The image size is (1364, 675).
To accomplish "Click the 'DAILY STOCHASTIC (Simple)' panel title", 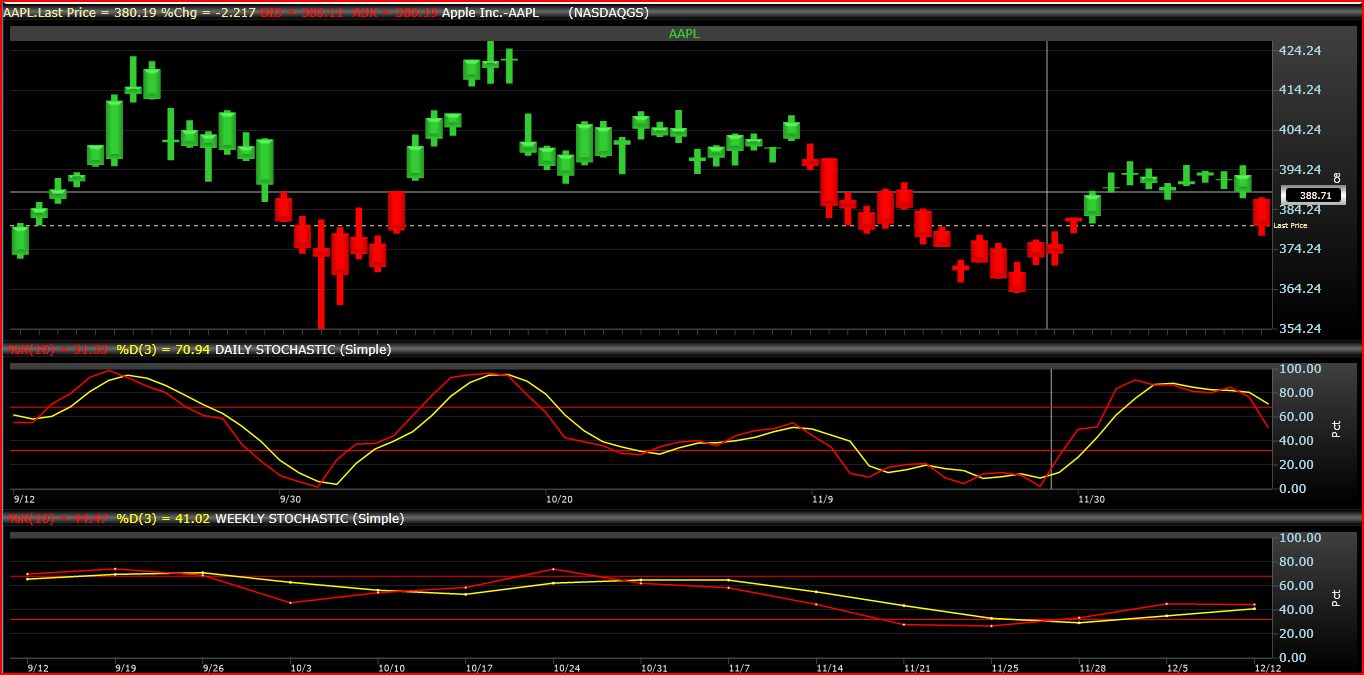I will click(x=303, y=350).
